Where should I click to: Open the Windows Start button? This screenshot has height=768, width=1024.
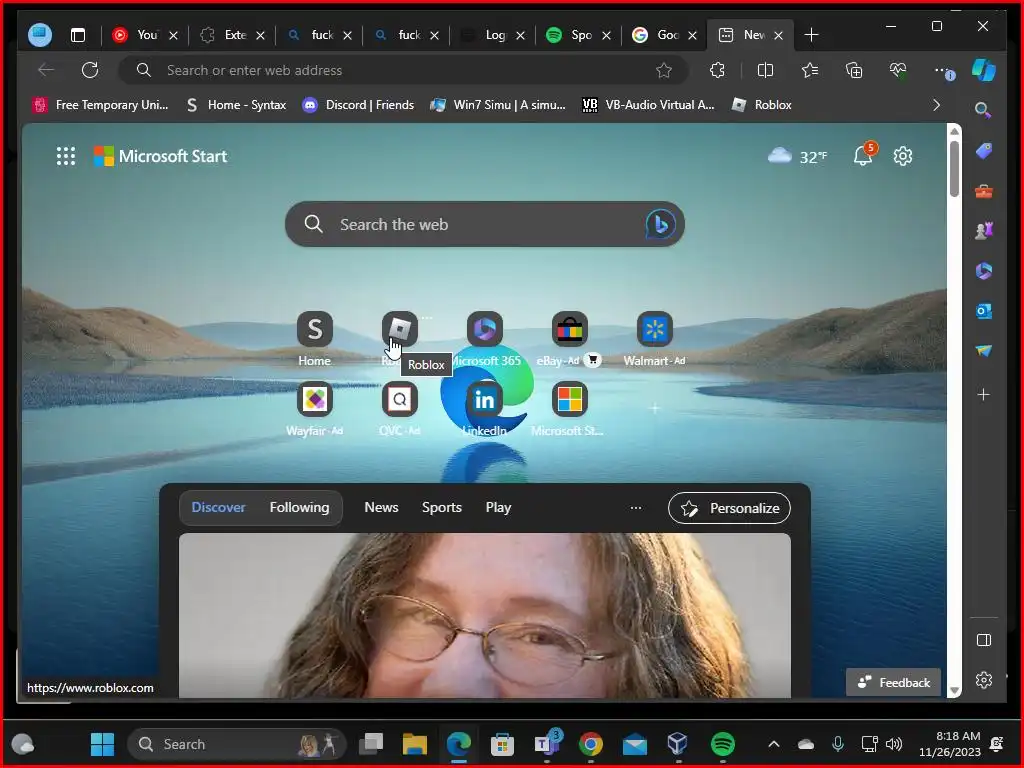coord(102,744)
